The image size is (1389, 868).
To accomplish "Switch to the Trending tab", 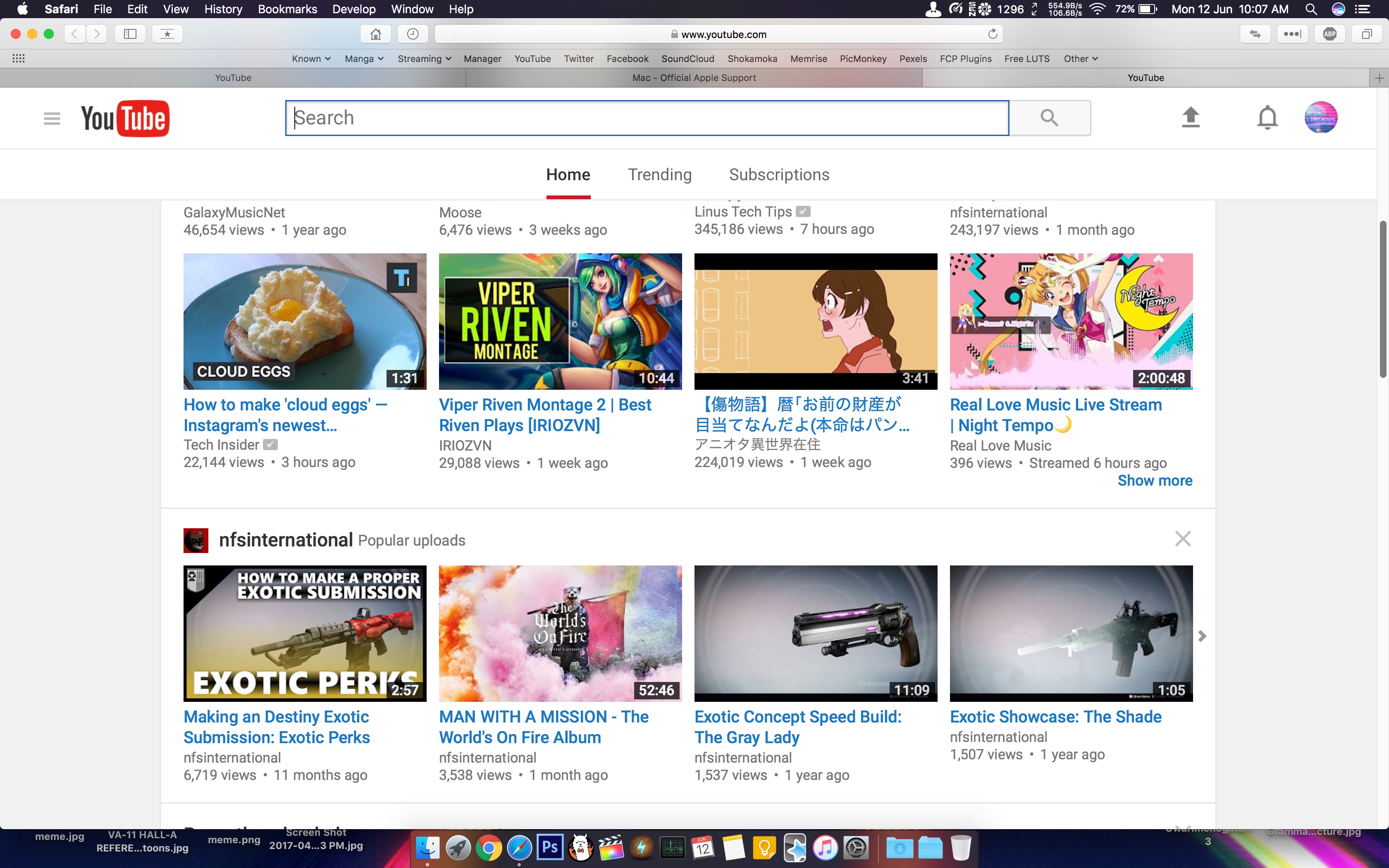I will 659,174.
